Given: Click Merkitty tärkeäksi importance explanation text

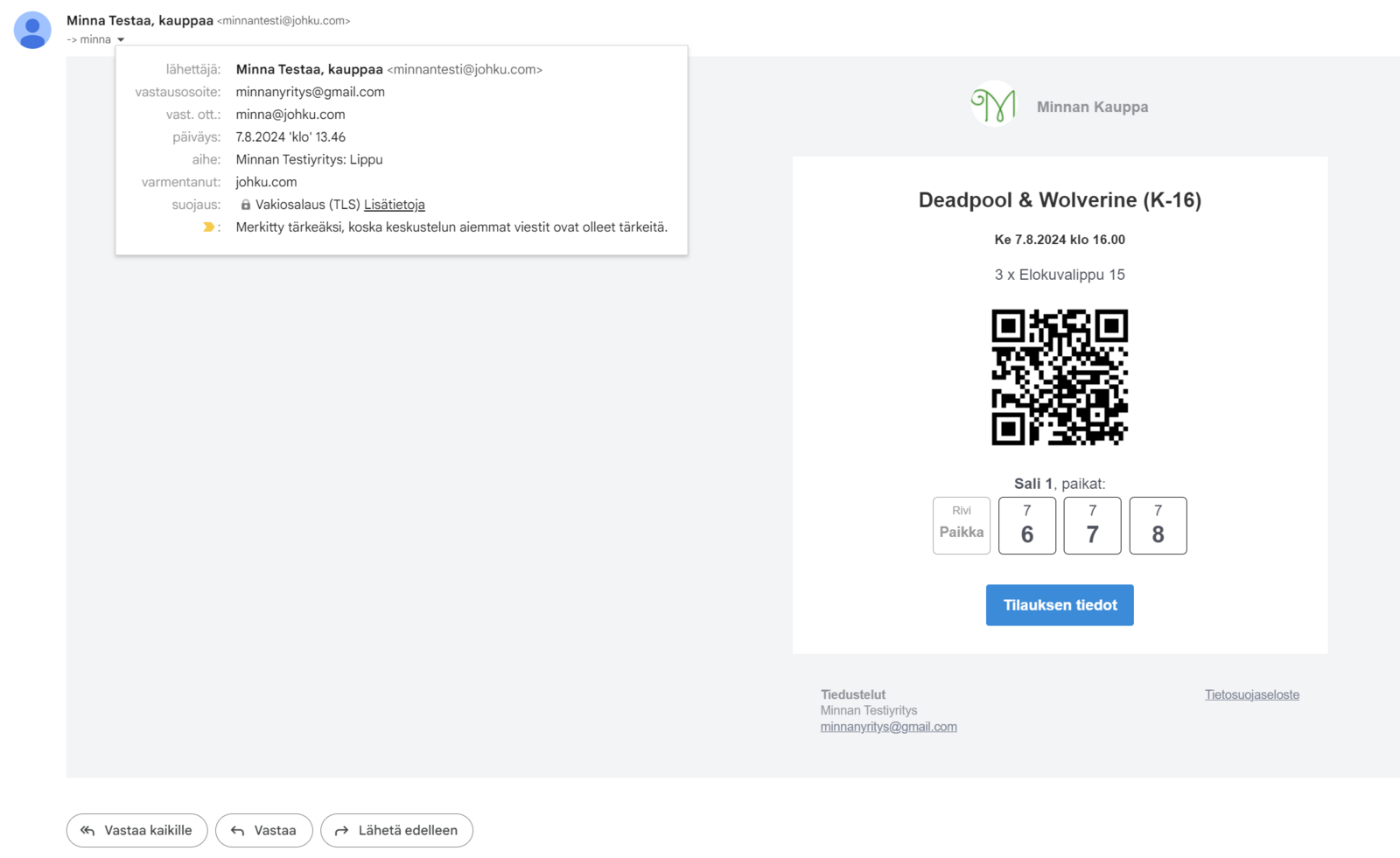Looking at the screenshot, I should coord(451,227).
